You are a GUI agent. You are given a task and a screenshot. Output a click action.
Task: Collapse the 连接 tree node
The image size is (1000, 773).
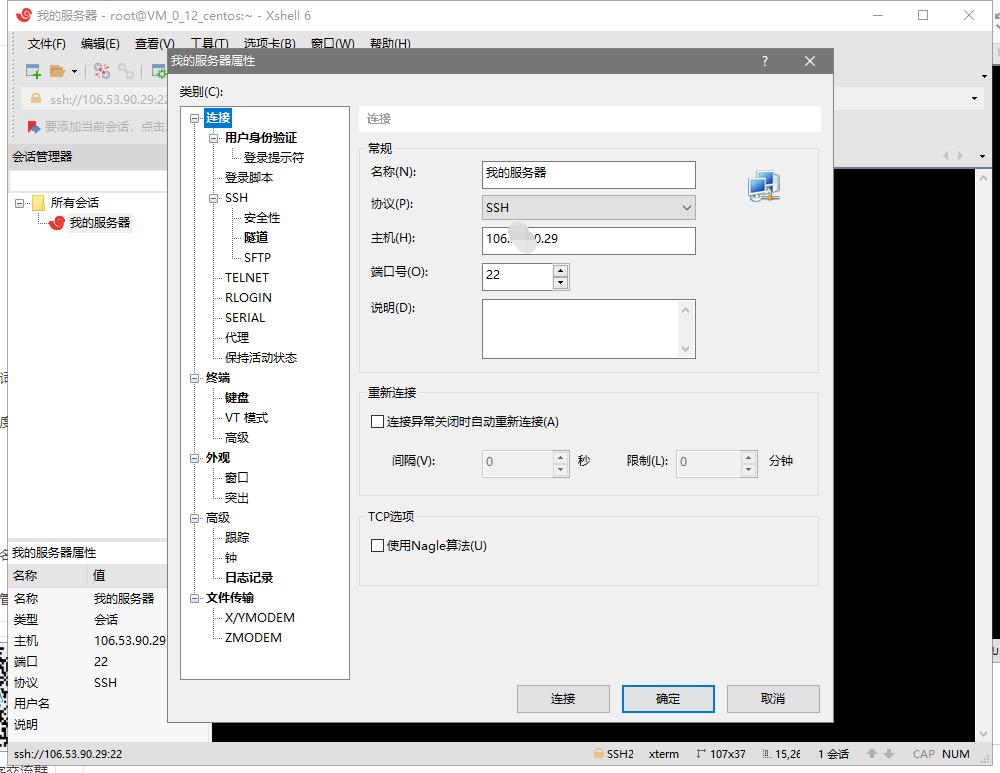(x=195, y=119)
